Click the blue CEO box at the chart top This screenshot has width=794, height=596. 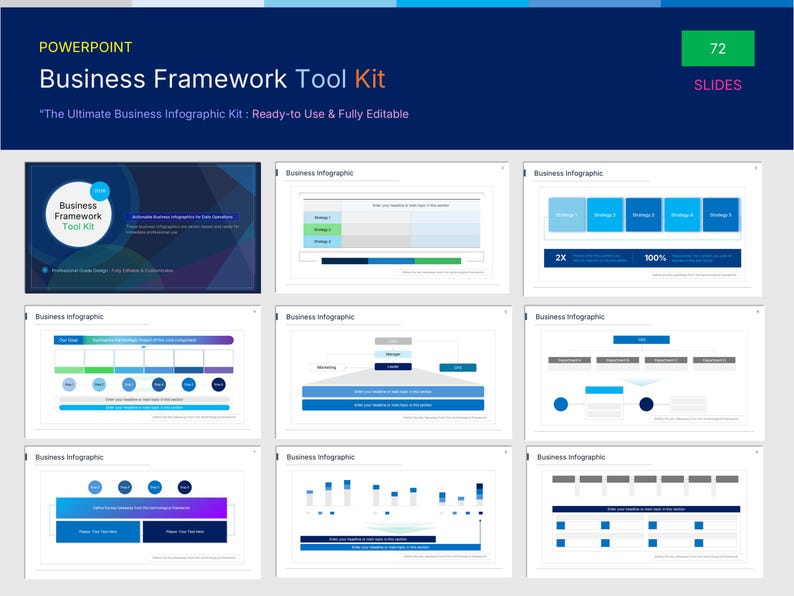(642, 340)
